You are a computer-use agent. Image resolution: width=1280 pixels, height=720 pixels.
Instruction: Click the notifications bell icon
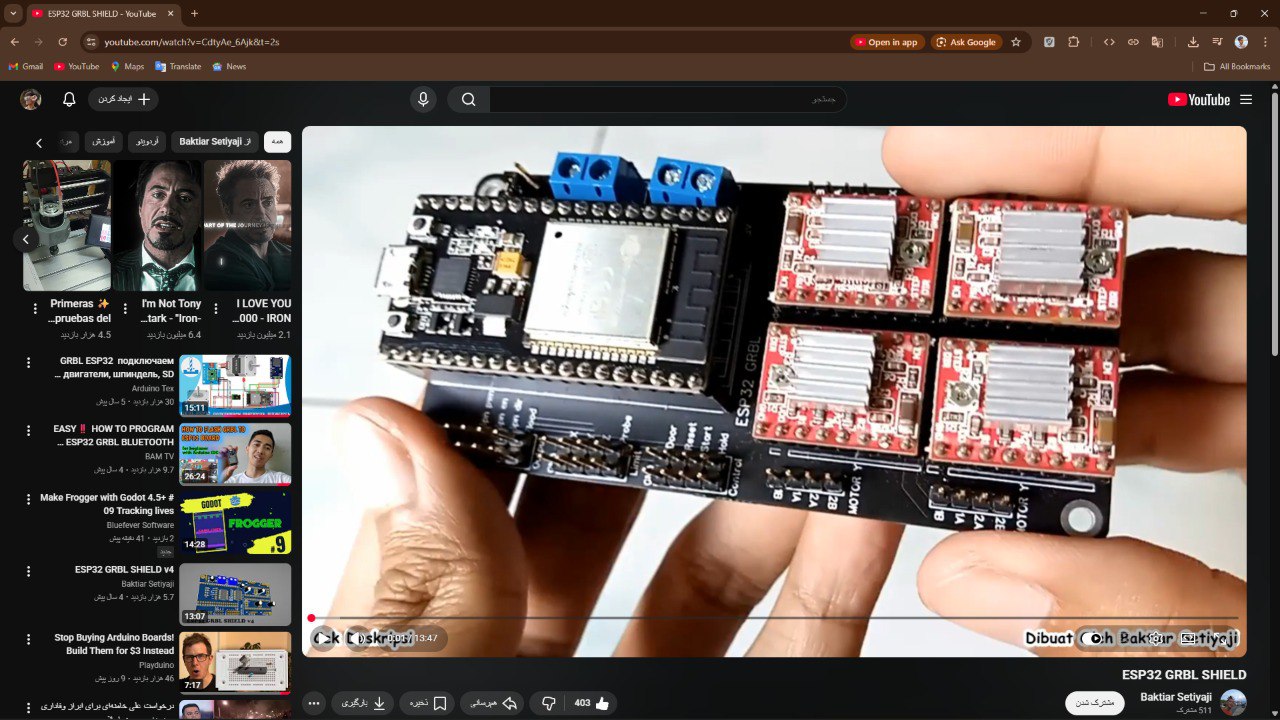click(x=69, y=99)
